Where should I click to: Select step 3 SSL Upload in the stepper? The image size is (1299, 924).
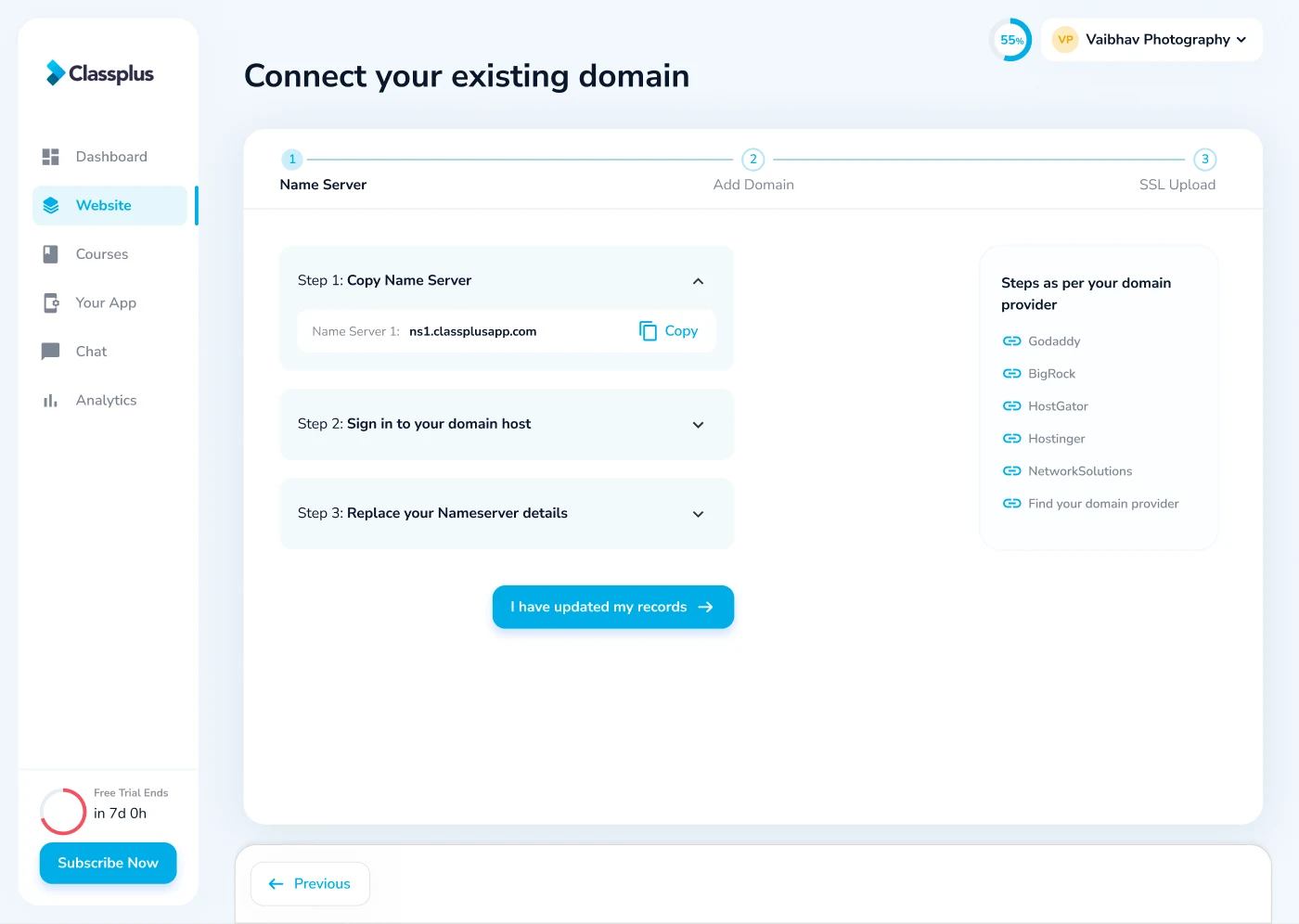1178,172
